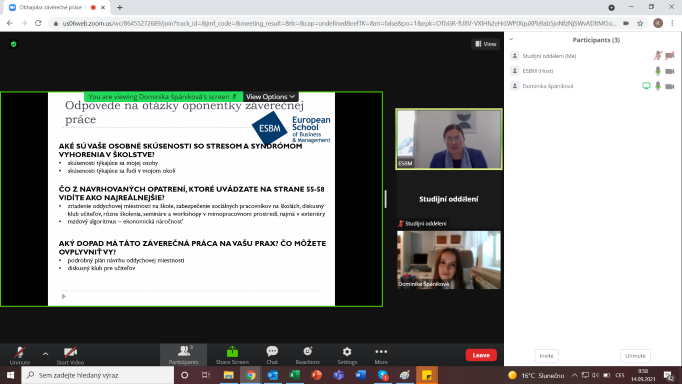Open the Chat panel
Screen dimensions: 682x384
click(x=272, y=355)
